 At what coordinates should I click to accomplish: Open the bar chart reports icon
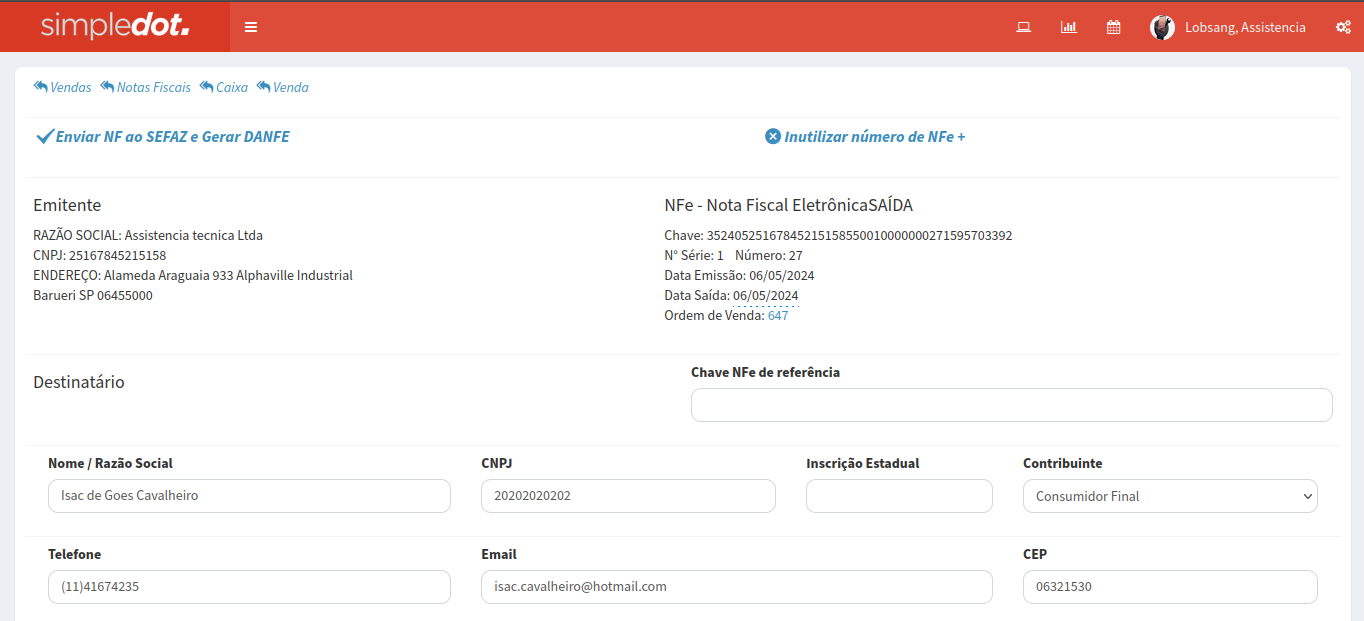pyautogui.click(x=1068, y=27)
